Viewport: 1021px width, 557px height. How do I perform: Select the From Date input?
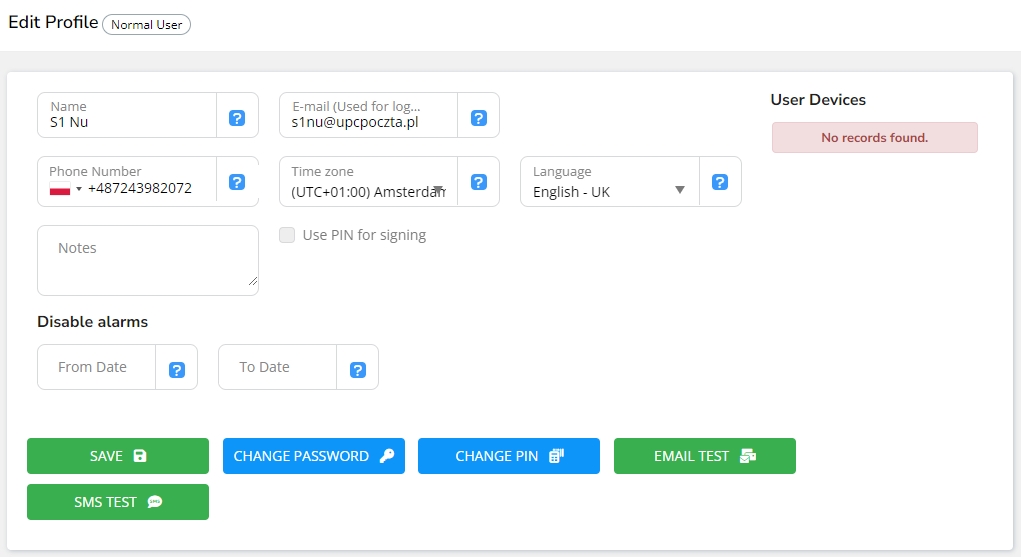96,367
